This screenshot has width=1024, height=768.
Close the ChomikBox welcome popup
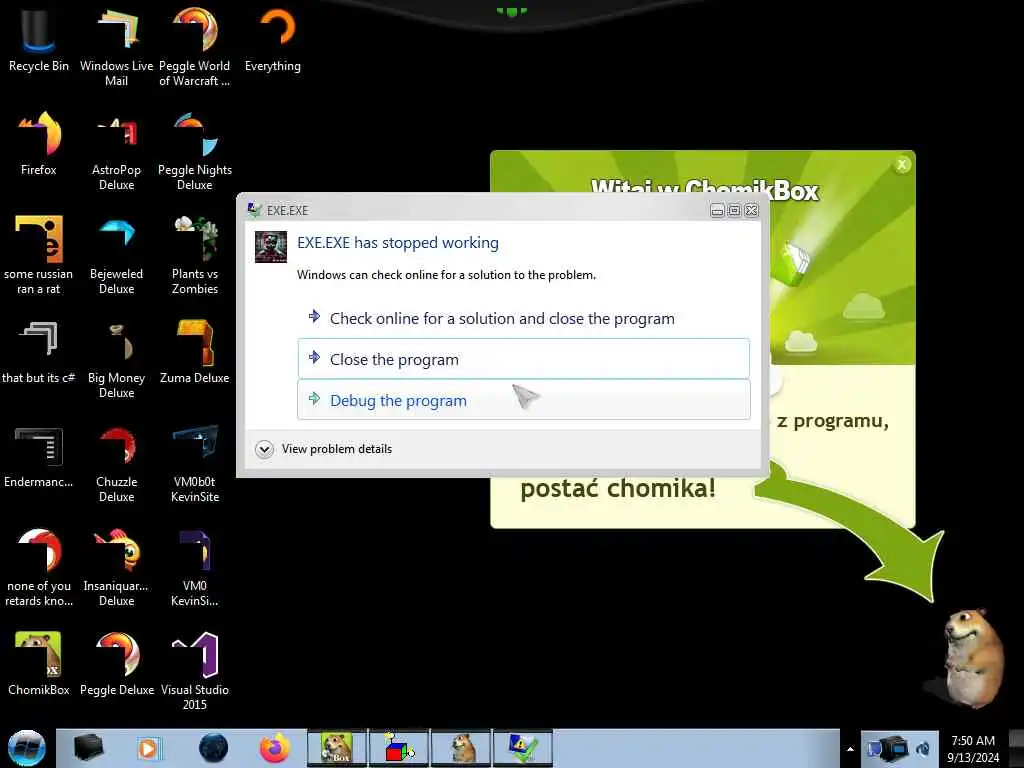[902, 165]
